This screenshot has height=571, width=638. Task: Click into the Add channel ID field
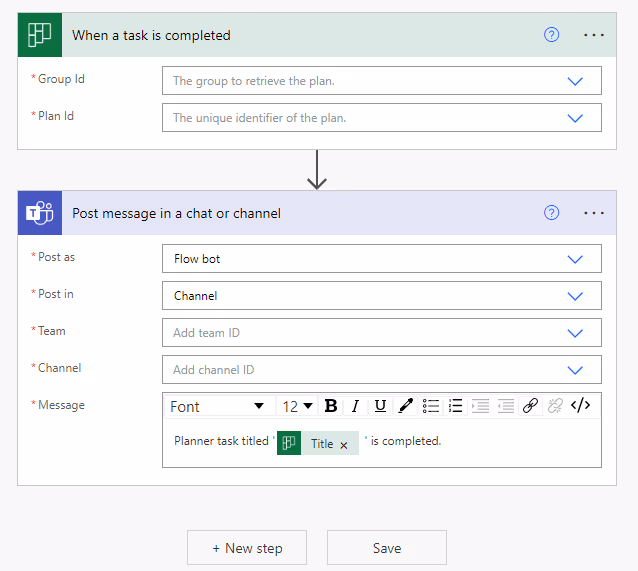click(x=382, y=370)
